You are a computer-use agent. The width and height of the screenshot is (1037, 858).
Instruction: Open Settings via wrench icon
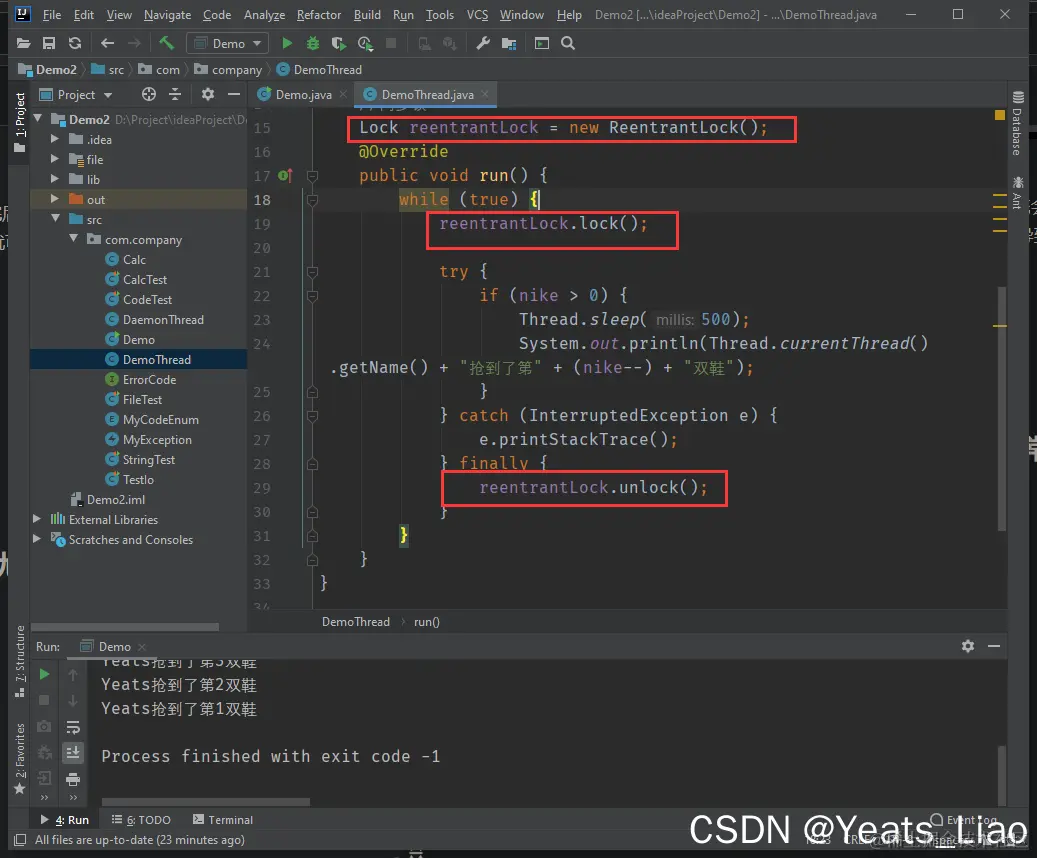(483, 44)
